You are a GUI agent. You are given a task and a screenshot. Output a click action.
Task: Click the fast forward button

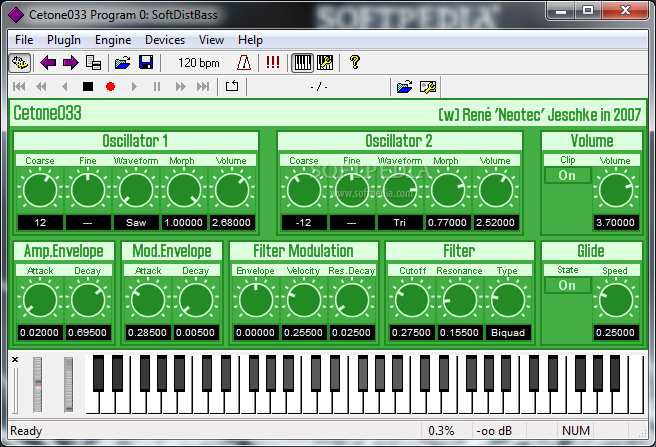180,87
